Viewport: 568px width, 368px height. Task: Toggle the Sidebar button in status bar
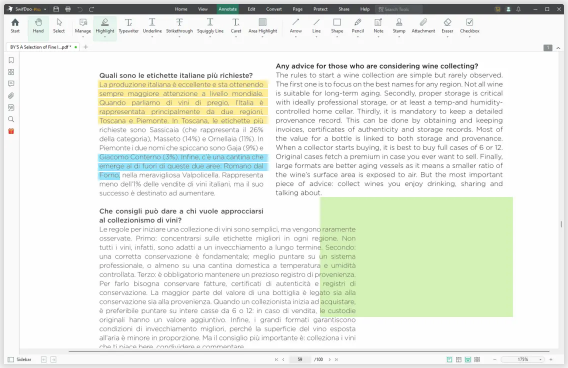20,359
